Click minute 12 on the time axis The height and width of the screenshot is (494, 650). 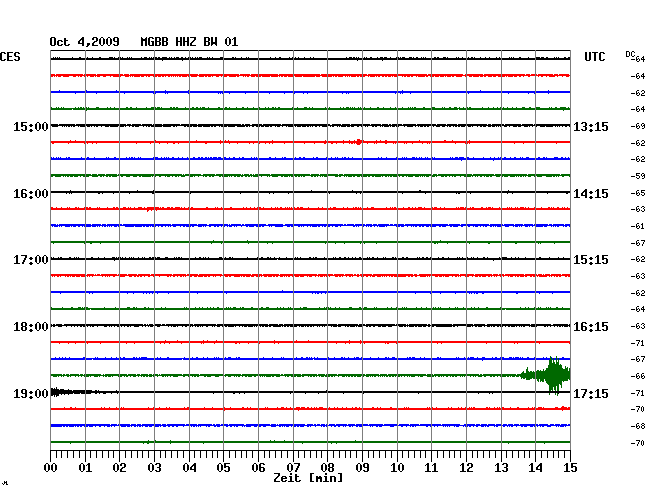pos(466,468)
